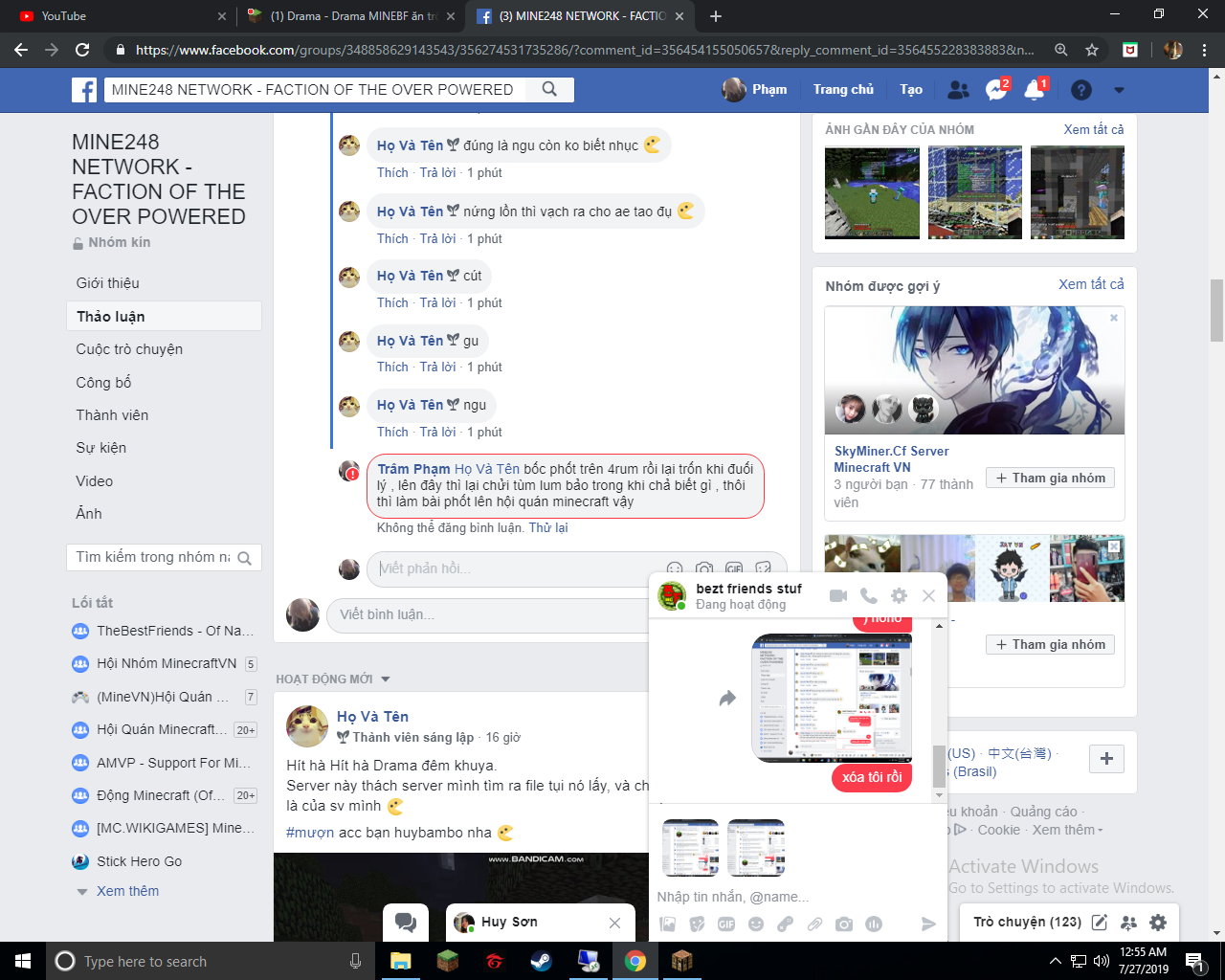
Task: Open friend requests icon in Facebook header
Action: pyautogui.click(x=958, y=90)
